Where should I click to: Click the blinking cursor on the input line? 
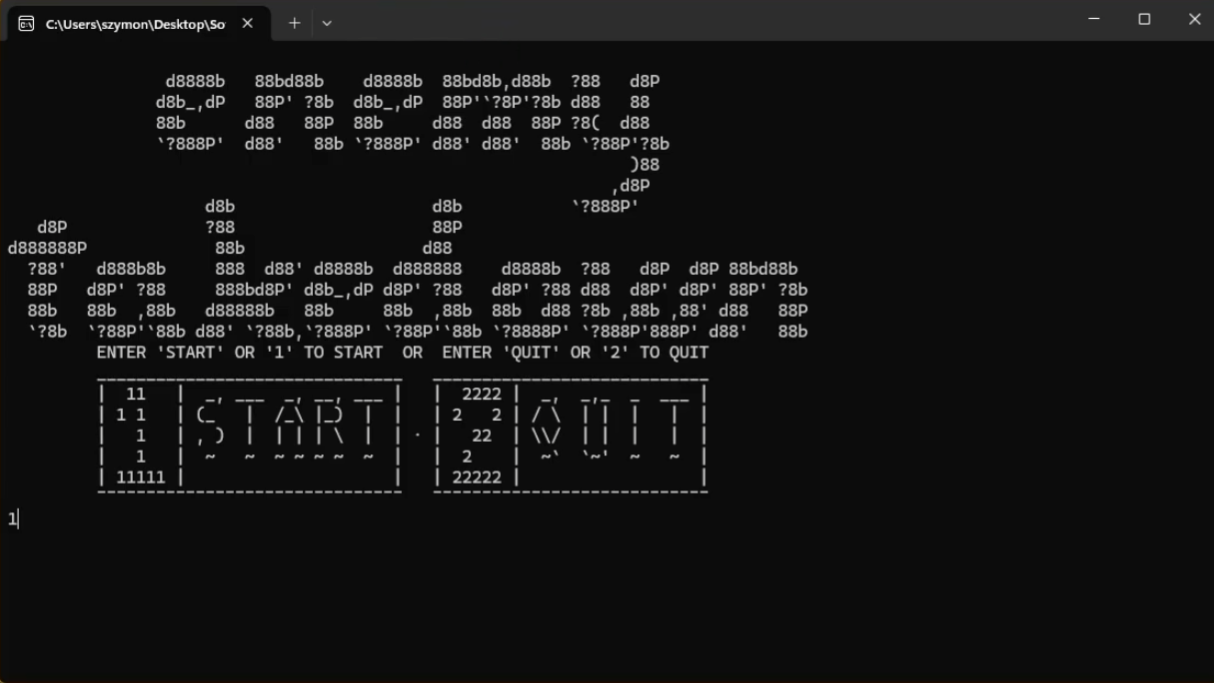coord(16,519)
